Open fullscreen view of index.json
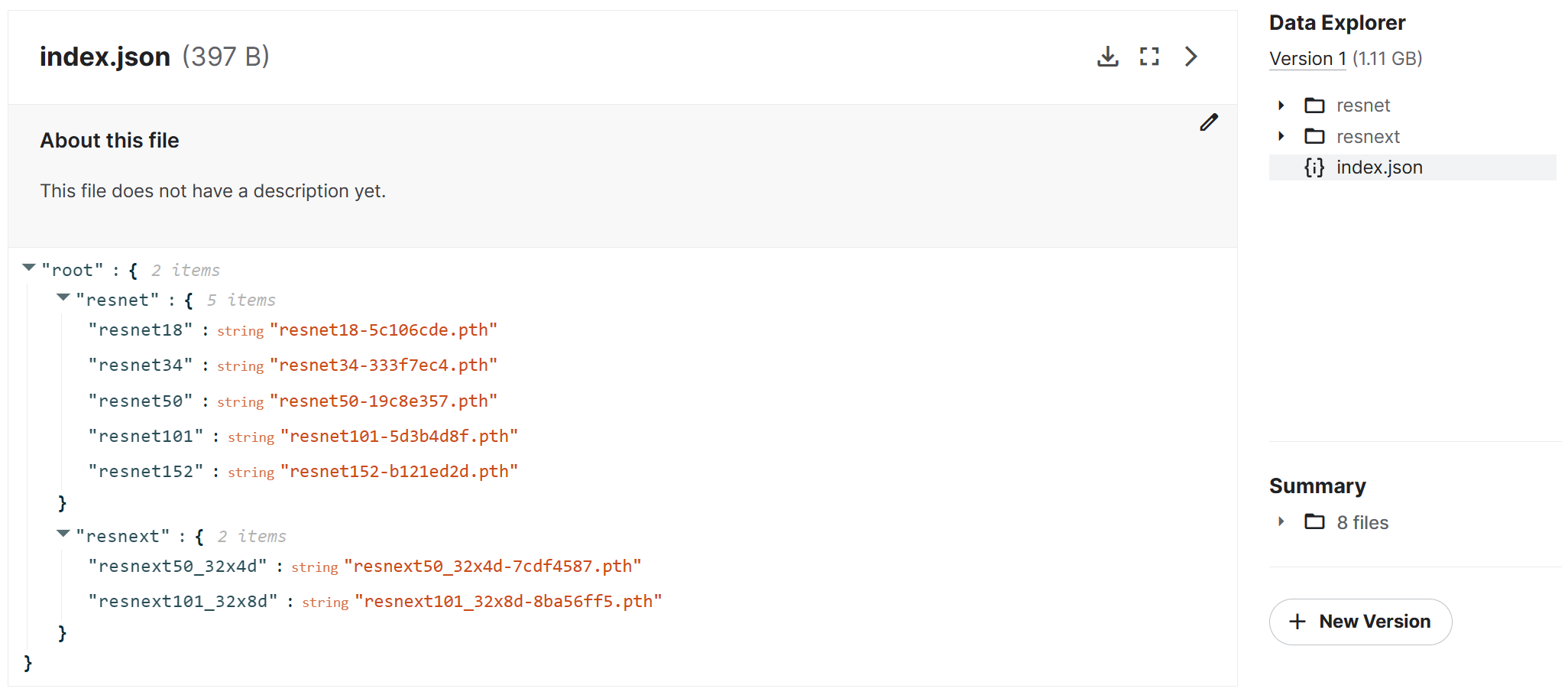Viewport: 1568px width, 695px height. pyautogui.click(x=1149, y=56)
